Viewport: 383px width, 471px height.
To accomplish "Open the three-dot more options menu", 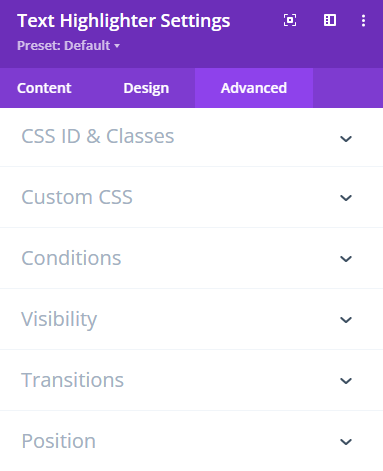I will (x=363, y=21).
